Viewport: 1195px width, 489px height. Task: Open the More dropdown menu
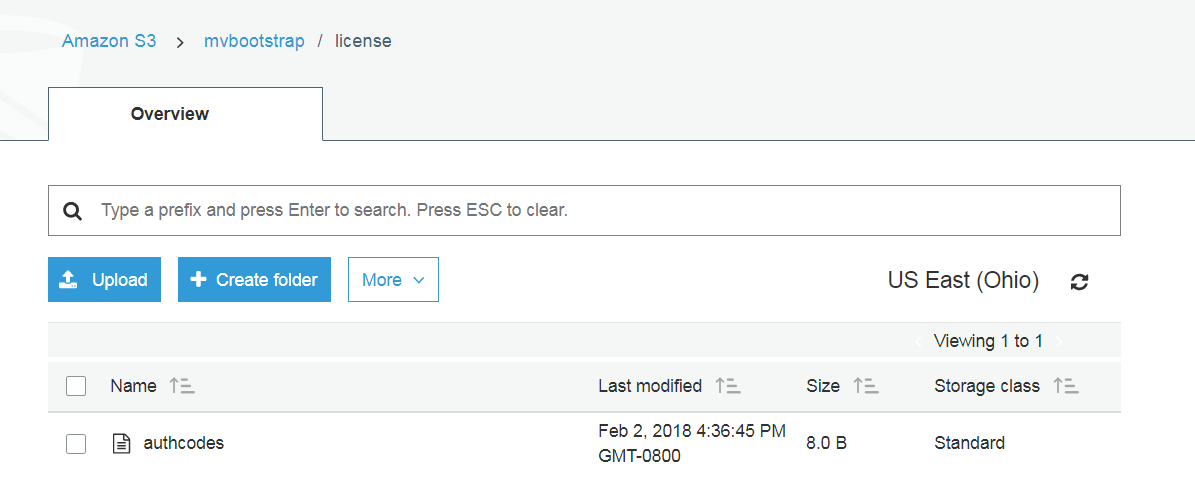point(393,280)
